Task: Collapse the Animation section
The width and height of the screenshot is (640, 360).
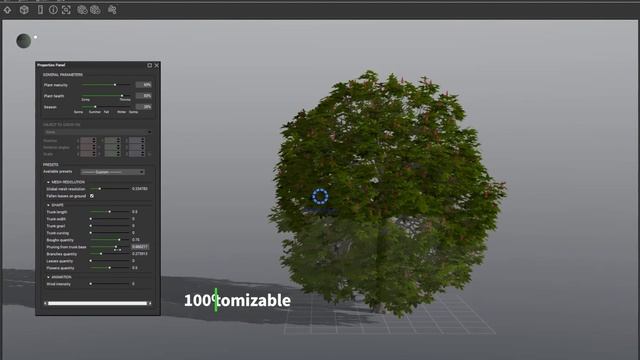Action: coord(48,277)
